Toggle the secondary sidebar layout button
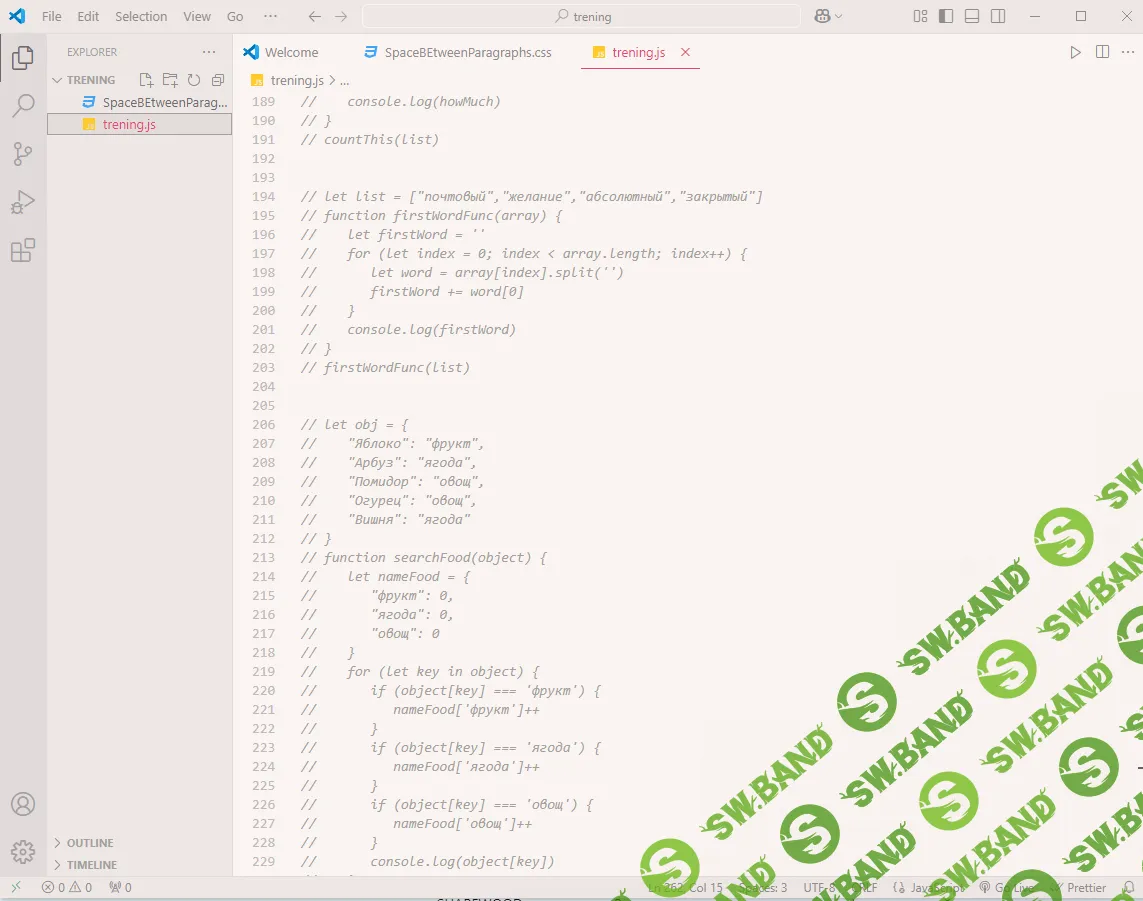 coord(998,16)
